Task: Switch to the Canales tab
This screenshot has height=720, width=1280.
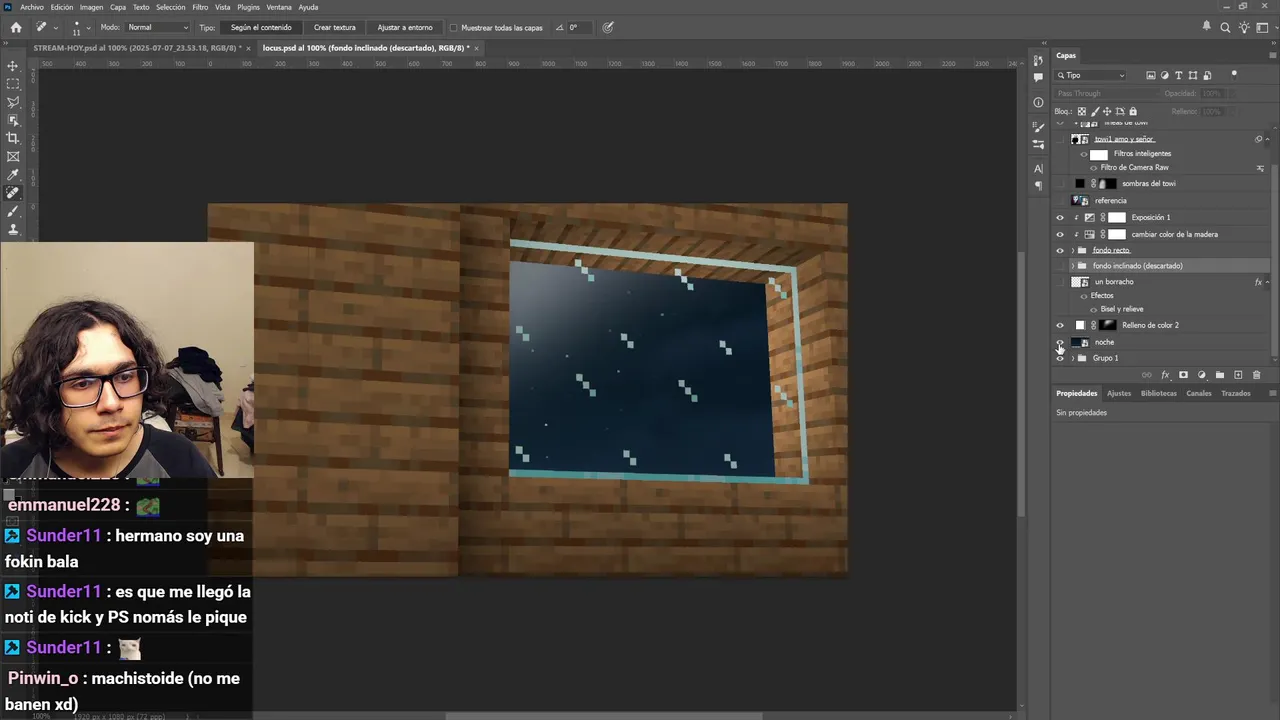Action: pyautogui.click(x=1198, y=393)
